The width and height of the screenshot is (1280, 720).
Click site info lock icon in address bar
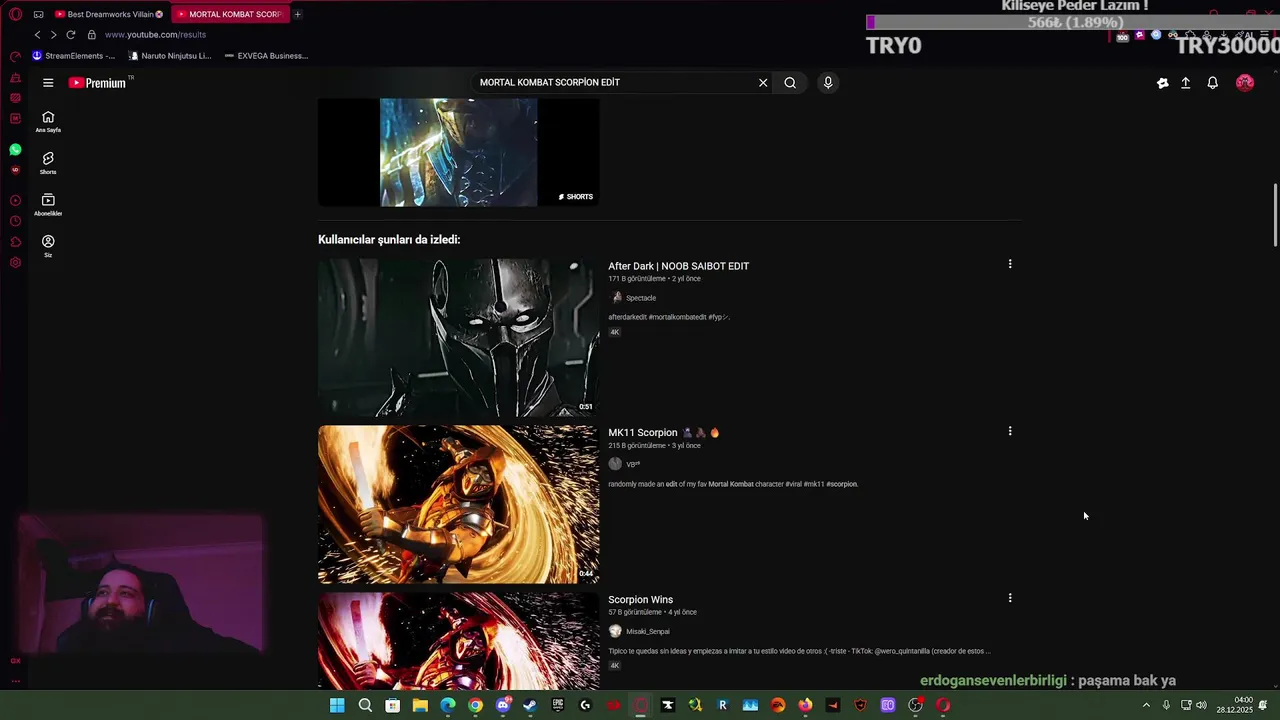pos(91,35)
